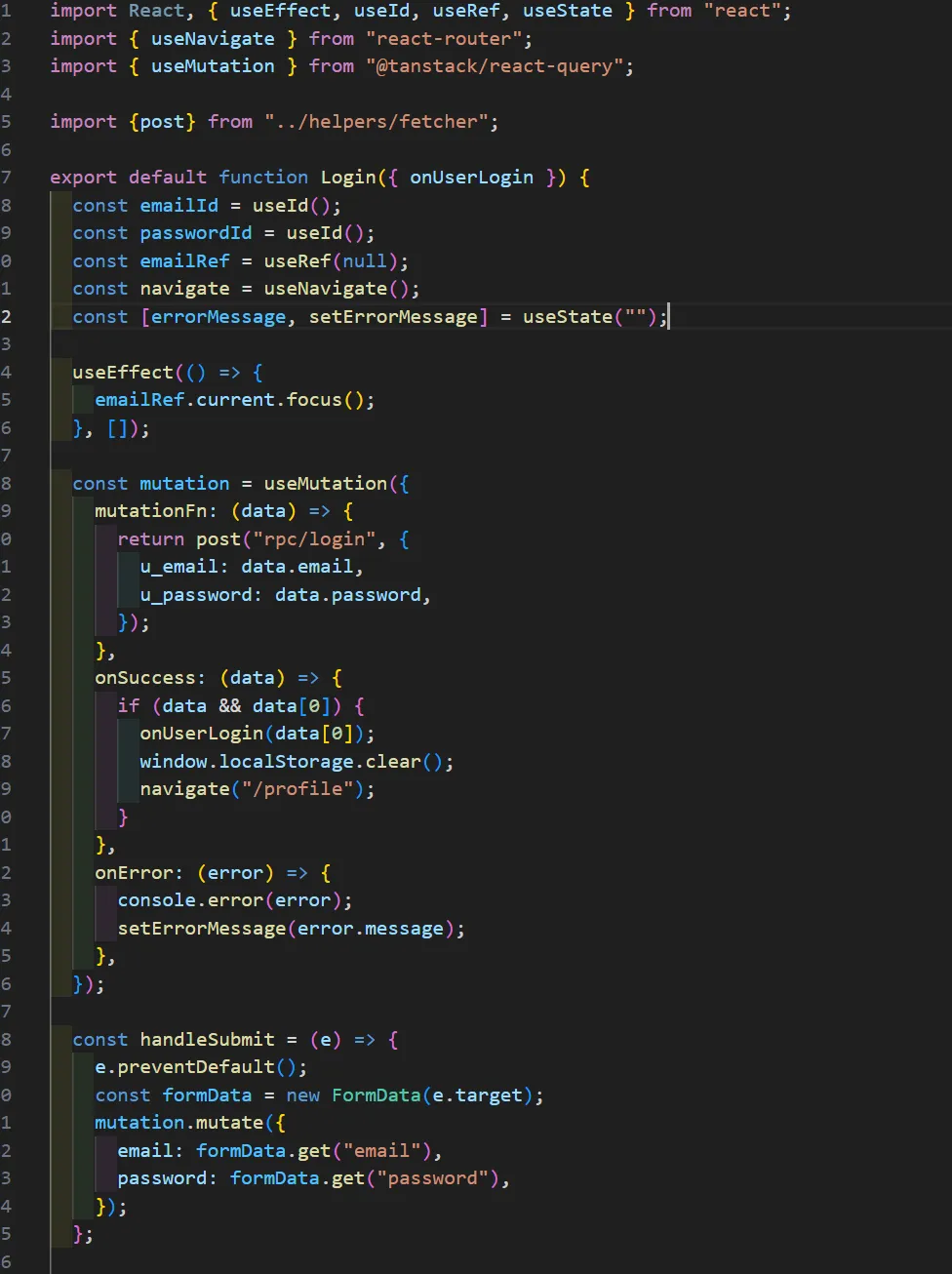Click the FormData constructor name
Image resolution: width=952 pixels, height=1274 pixels.
click(376, 1095)
